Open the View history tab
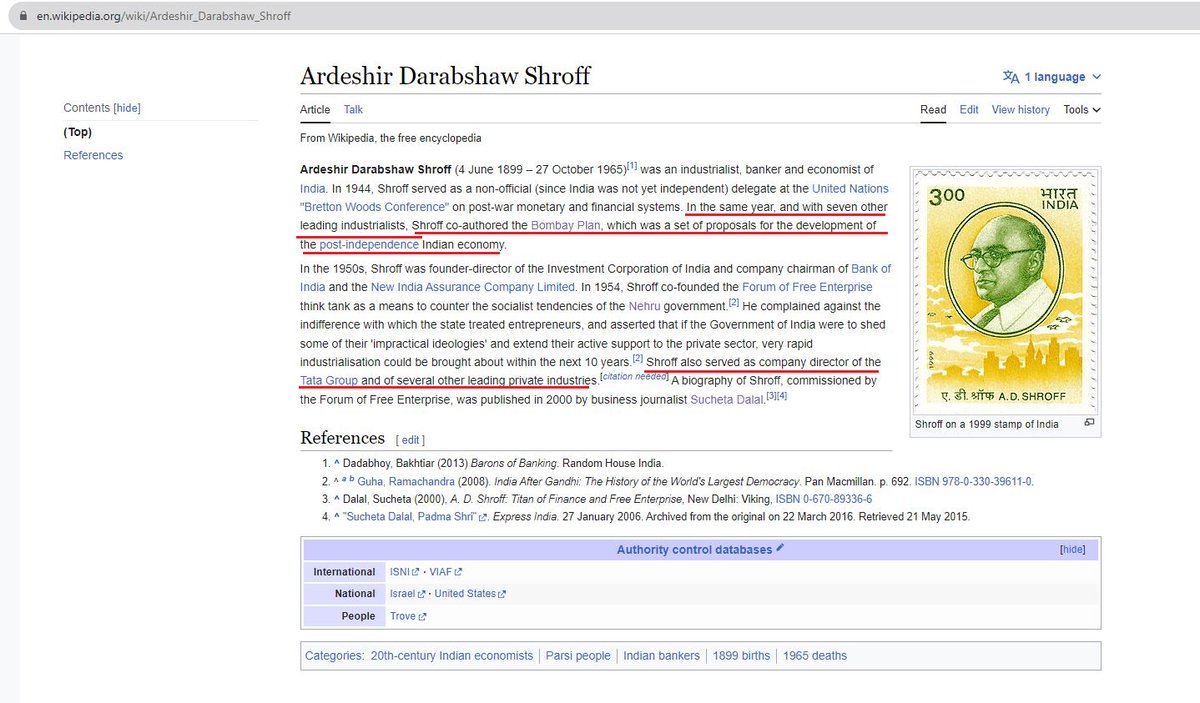The width and height of the screenshot is (1200, 703). pos(1021,110)
